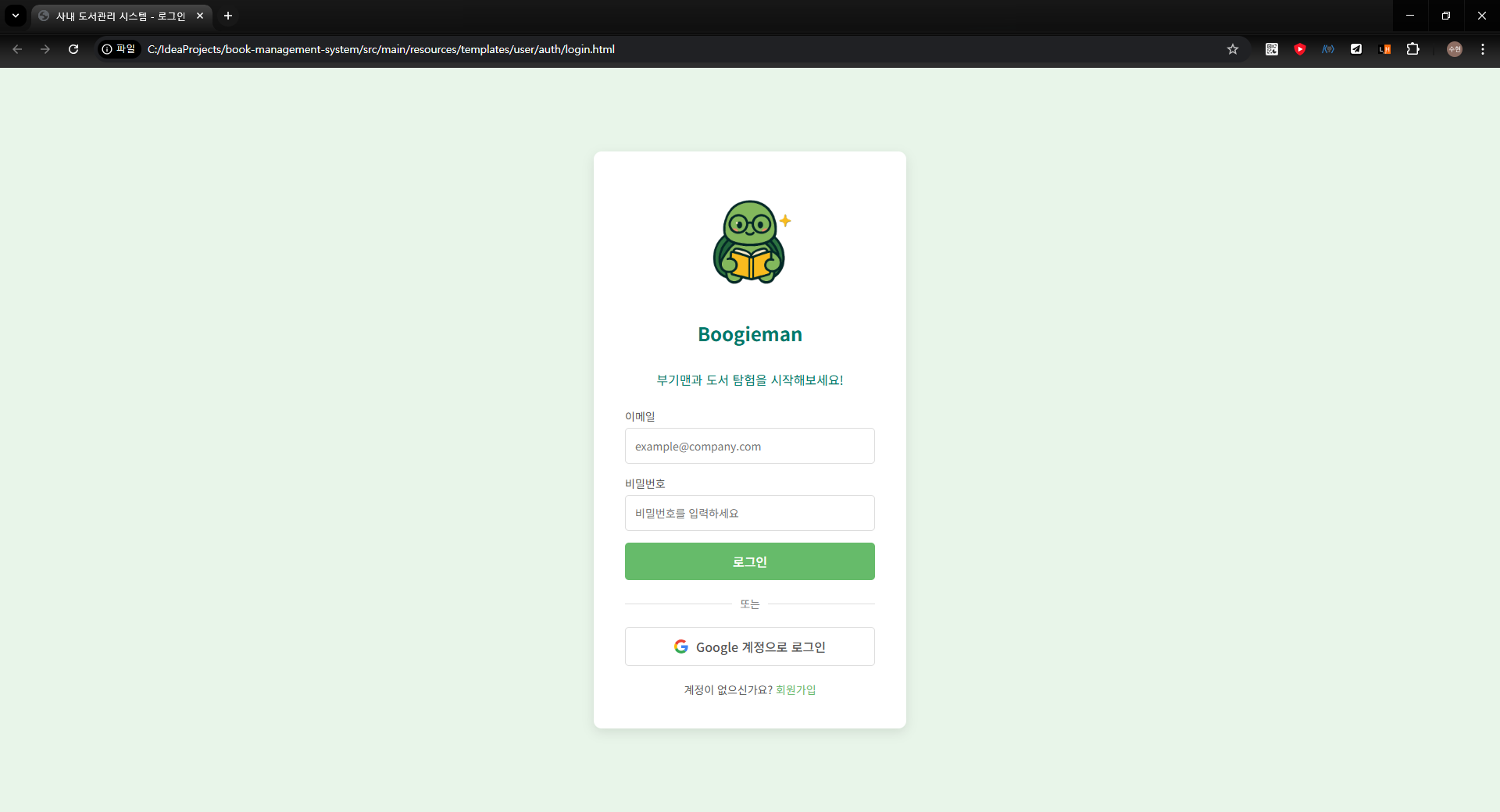Viewport: 1500px width, 812px height.
Task: Click the paper plane extension icon
Action: (1356, 48)
